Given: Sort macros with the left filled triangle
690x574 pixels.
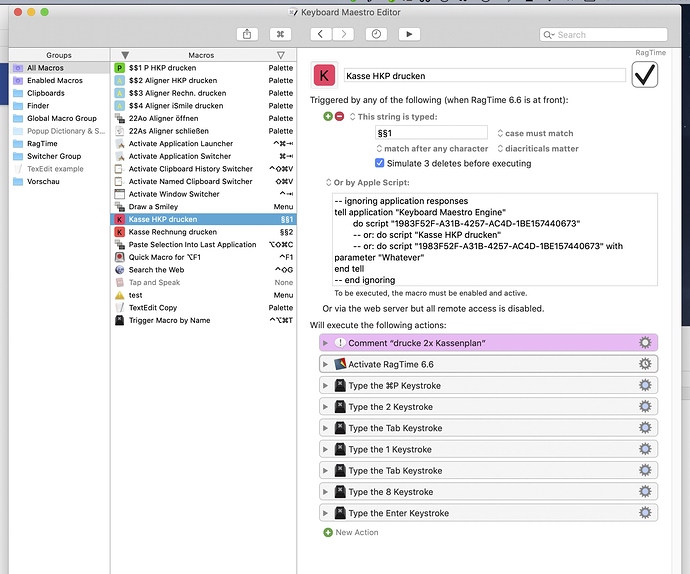Looking at the screenshot, I should (125, 55).
